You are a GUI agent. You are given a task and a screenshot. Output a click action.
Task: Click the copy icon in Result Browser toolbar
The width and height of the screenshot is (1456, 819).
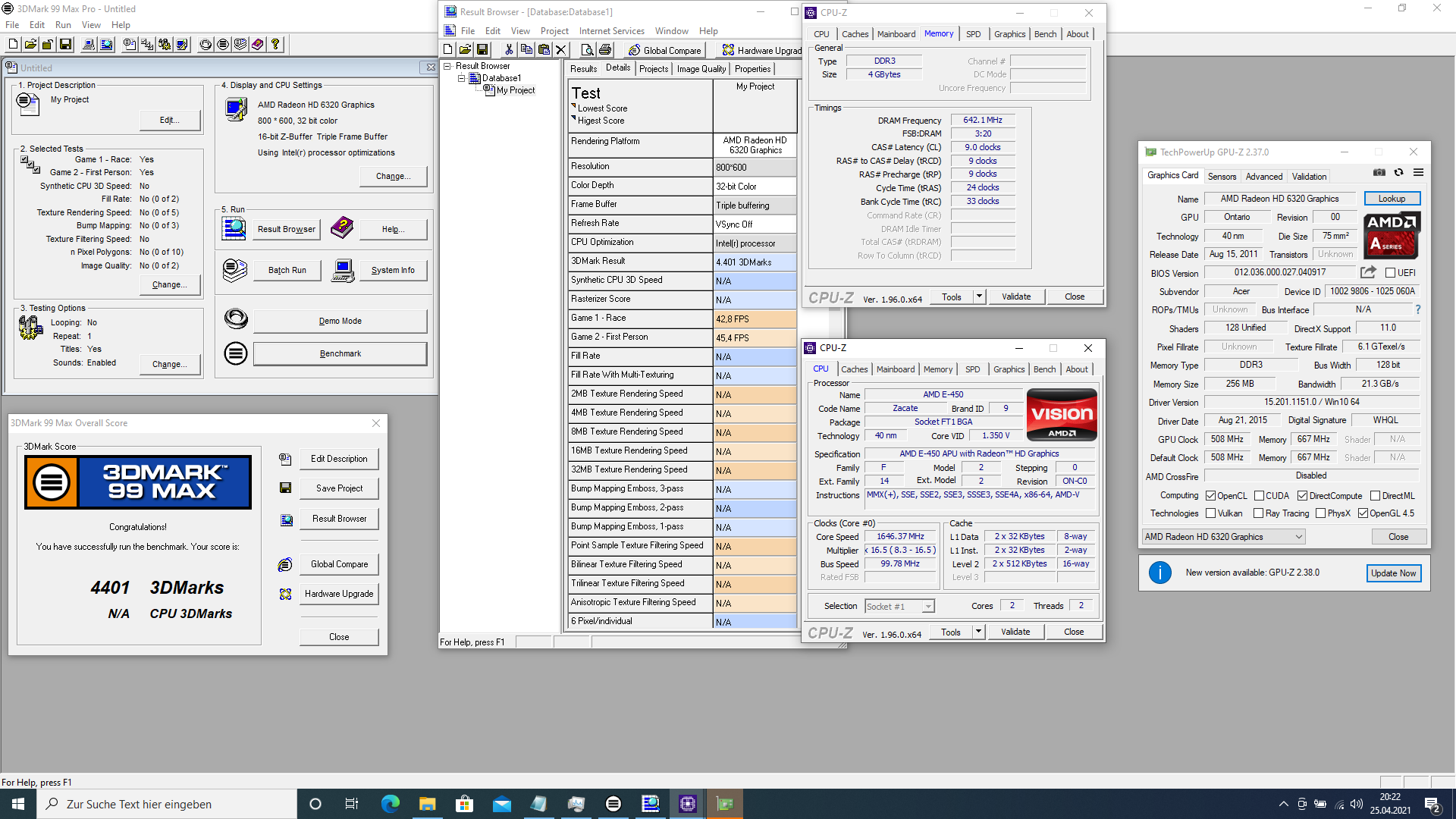pyautogui.click(x=526, y=50)
